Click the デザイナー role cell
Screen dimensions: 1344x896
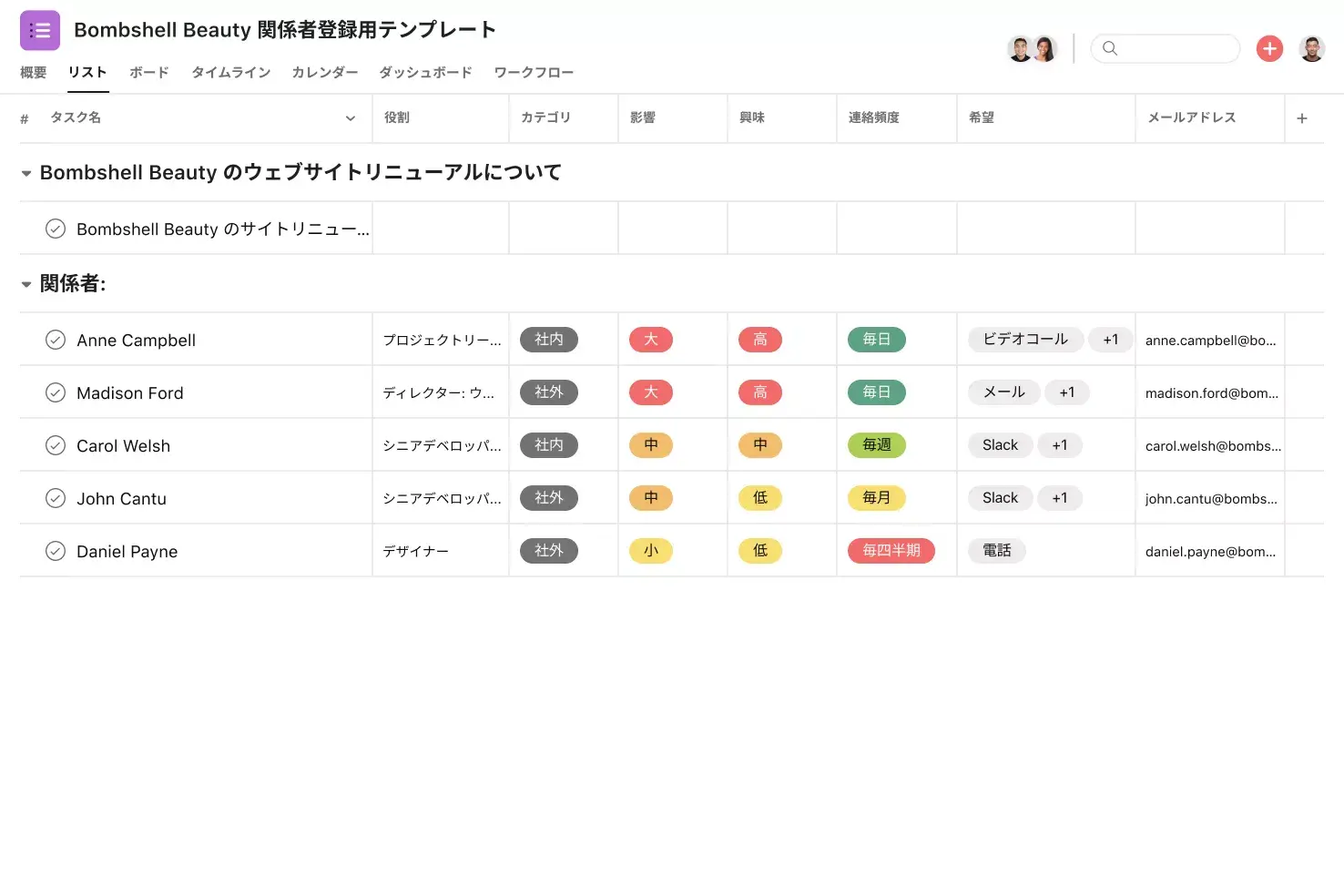[441, 551]
